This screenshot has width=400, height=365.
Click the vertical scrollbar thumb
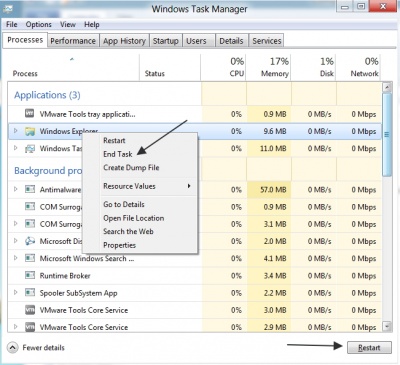click(387, 134)
